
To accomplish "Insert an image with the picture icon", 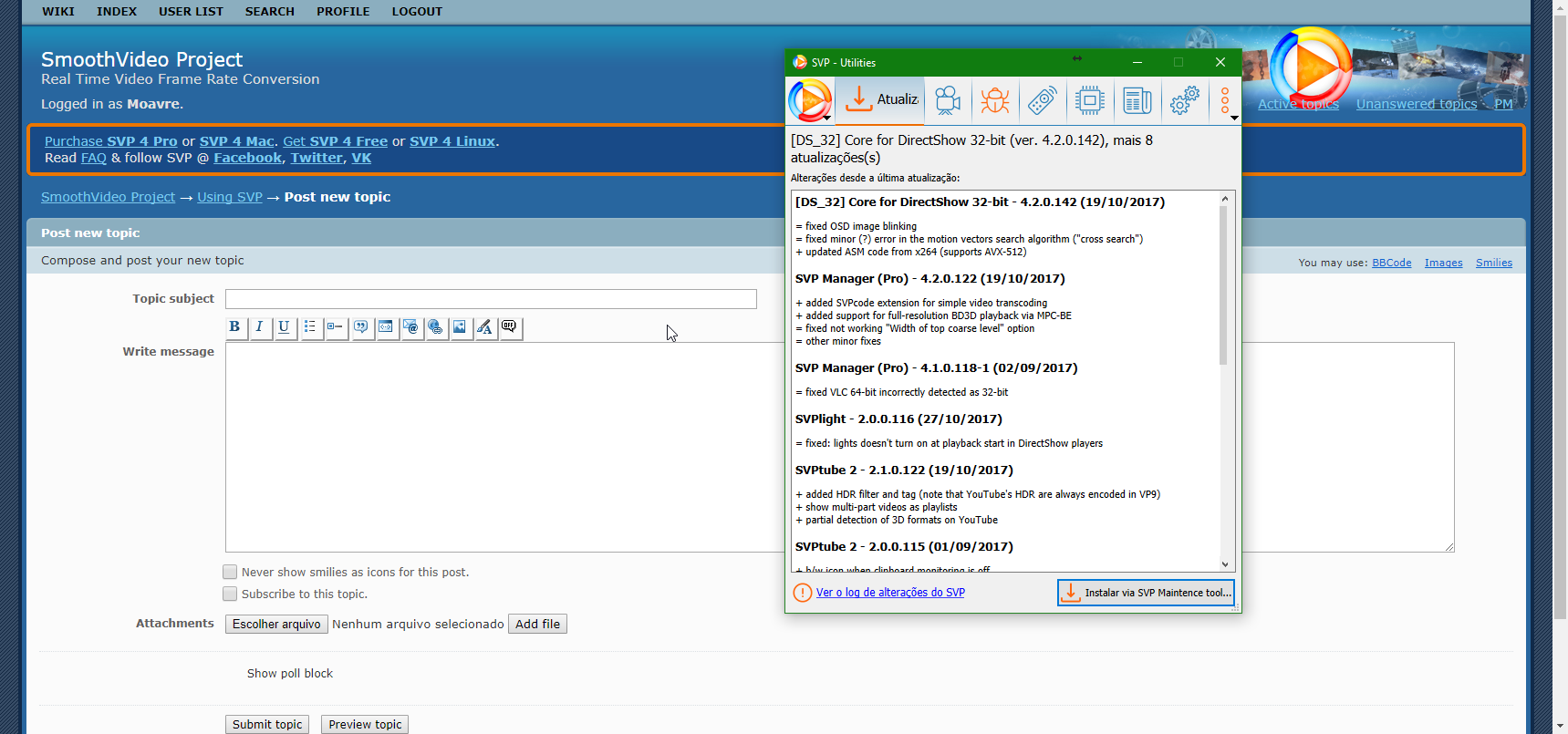I will 460,327.
